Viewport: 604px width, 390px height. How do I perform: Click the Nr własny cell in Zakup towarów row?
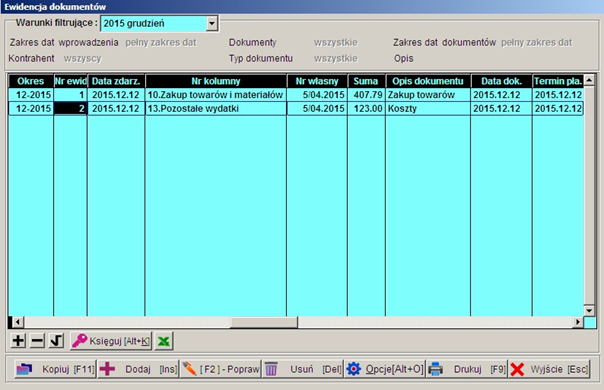click(x=317, y=95)
